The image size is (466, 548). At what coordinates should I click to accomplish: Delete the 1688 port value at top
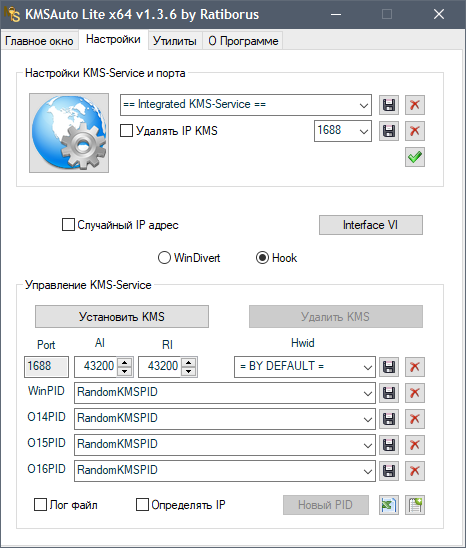pyautogui.click(x=415, y=131)
